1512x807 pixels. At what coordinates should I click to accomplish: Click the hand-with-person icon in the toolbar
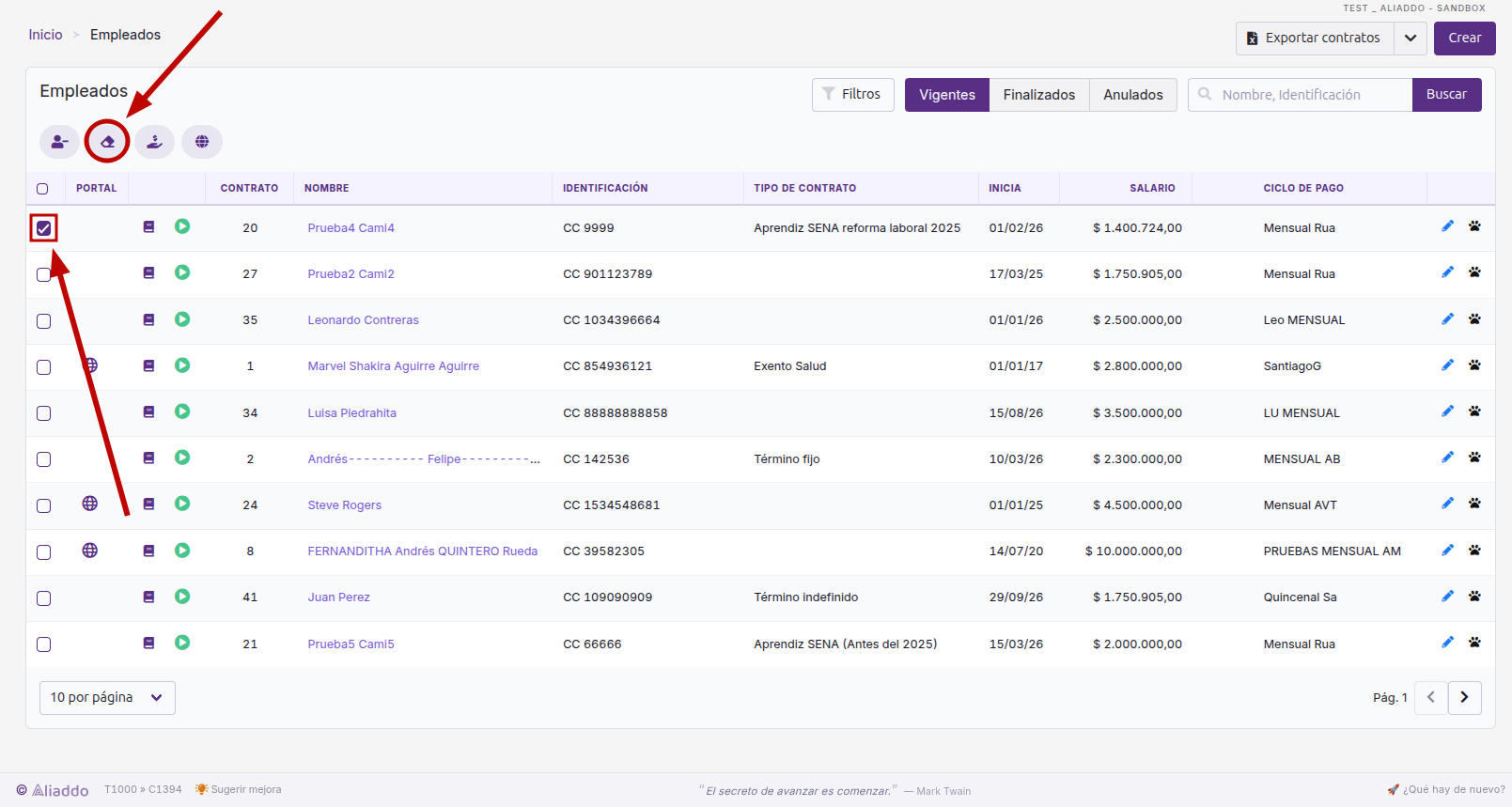tap(155, 142)
